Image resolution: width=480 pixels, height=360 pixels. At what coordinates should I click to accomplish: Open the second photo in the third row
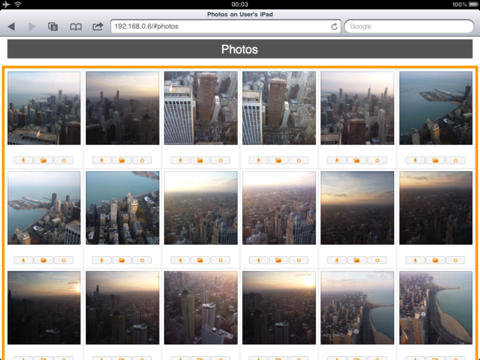(x=122, y=308)
